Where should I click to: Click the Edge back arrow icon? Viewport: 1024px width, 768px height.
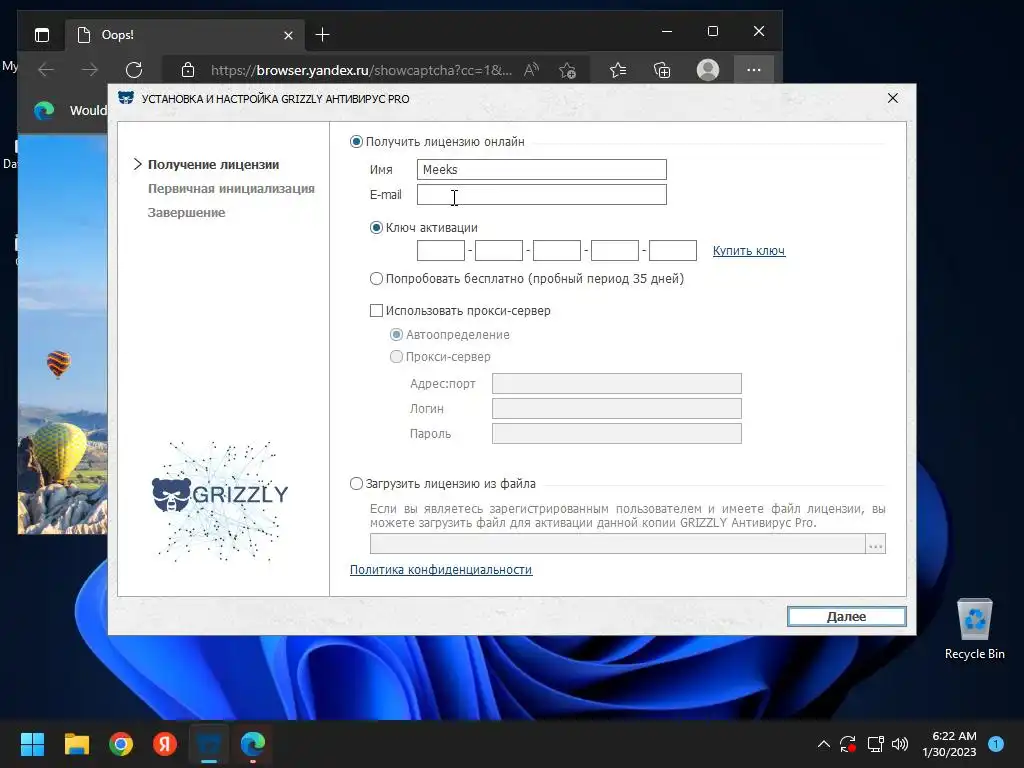click(x=46, y=70)
